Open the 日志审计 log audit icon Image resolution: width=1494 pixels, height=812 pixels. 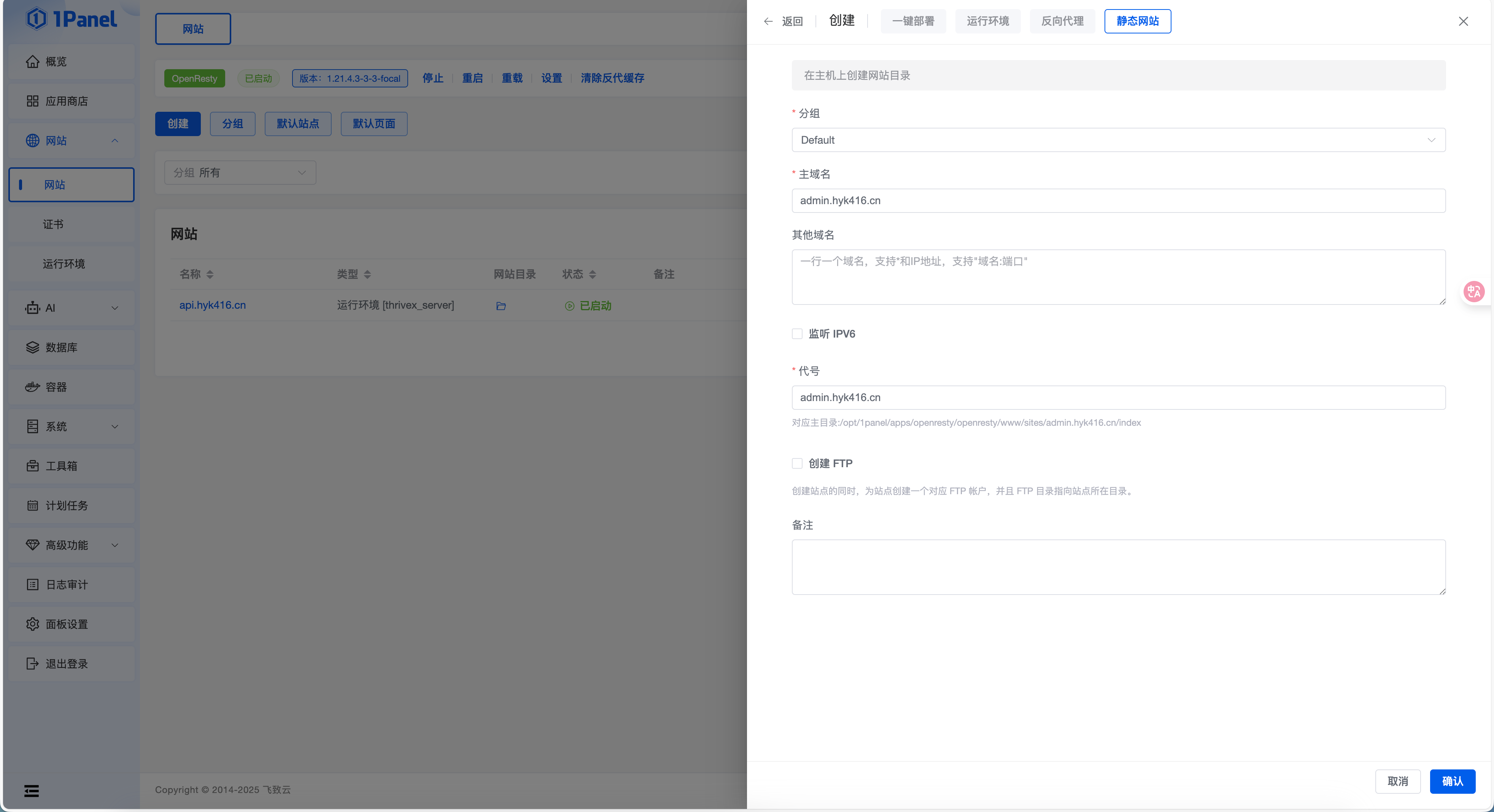pos(32,584)
